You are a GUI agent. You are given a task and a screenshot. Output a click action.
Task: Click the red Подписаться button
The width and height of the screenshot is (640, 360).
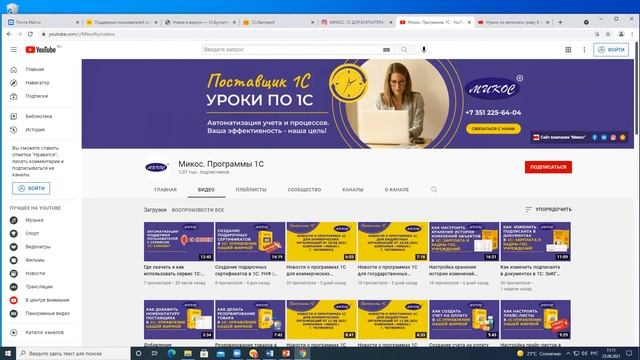548,167
